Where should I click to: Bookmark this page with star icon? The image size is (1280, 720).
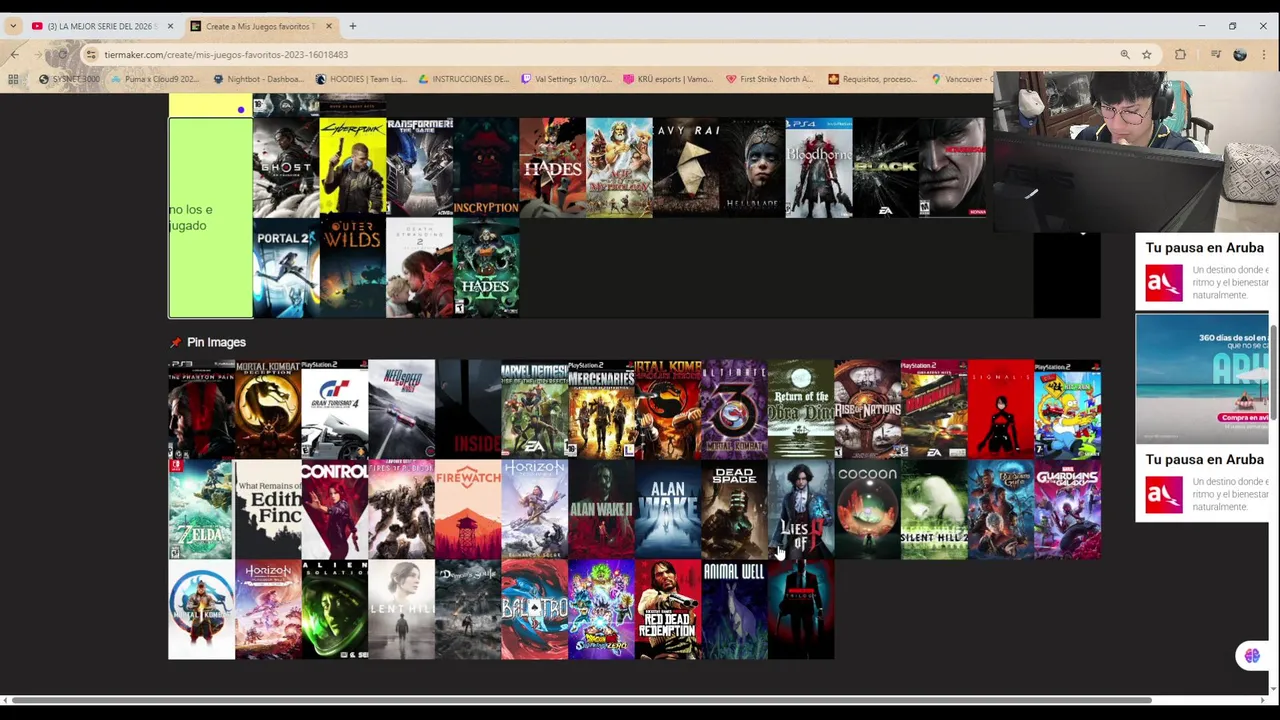pyautogui.click(x=1147, y=54)
